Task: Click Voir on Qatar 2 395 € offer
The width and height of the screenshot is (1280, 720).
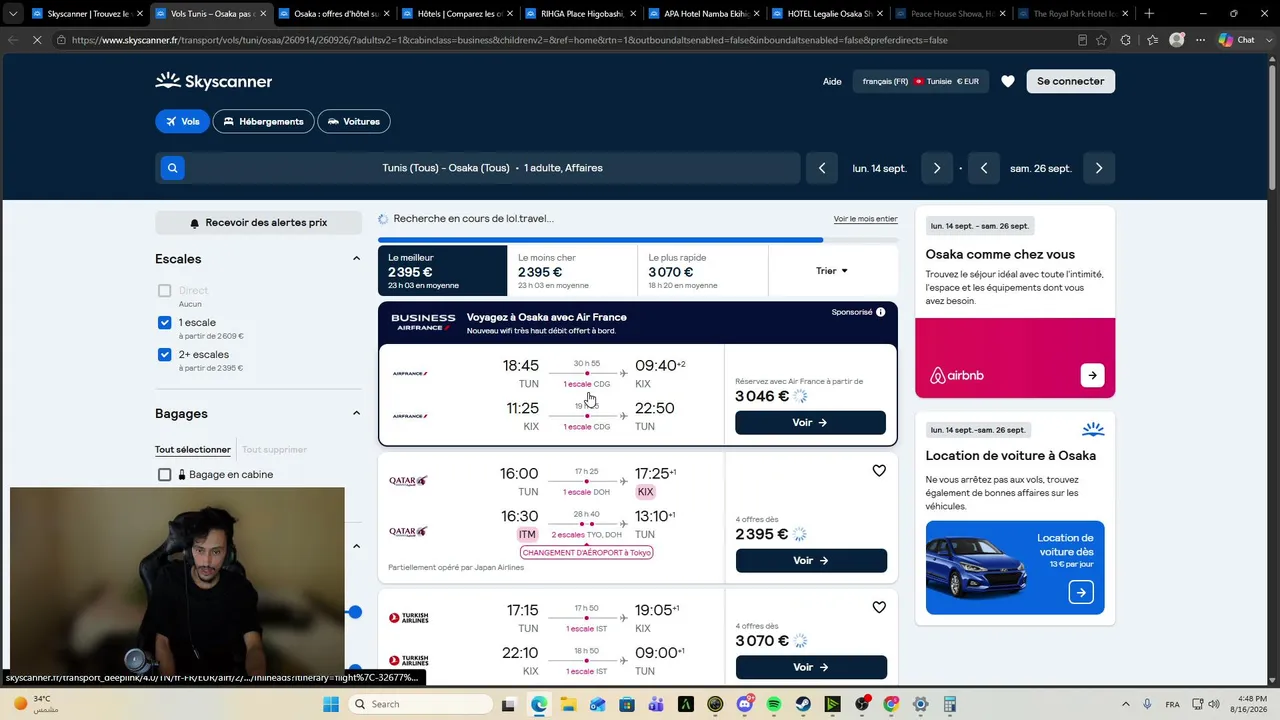Action: pyautogui.click(x=811, y=561)
